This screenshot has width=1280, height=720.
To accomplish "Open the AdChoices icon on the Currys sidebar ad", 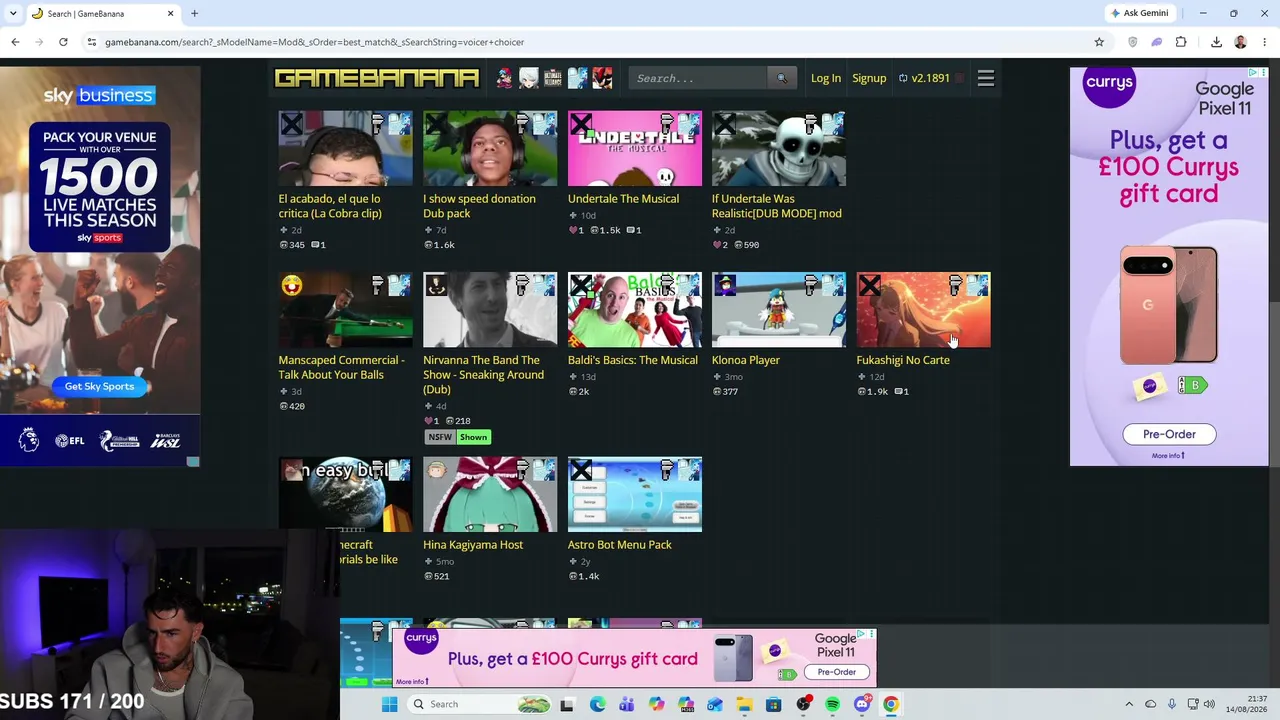I will point(1252,73).
